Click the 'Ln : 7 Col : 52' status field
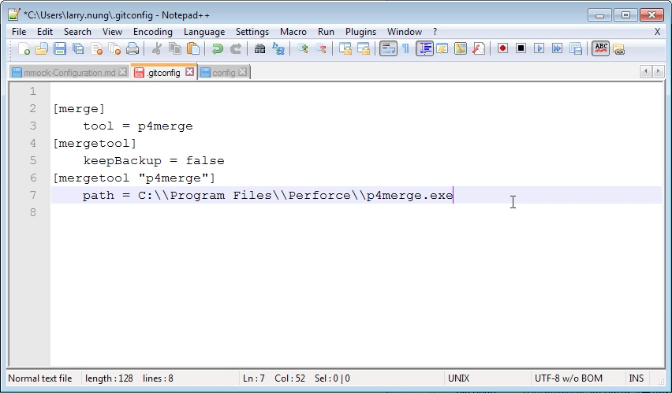This screenshot has width=672, height=393. [x=274, y=378]
